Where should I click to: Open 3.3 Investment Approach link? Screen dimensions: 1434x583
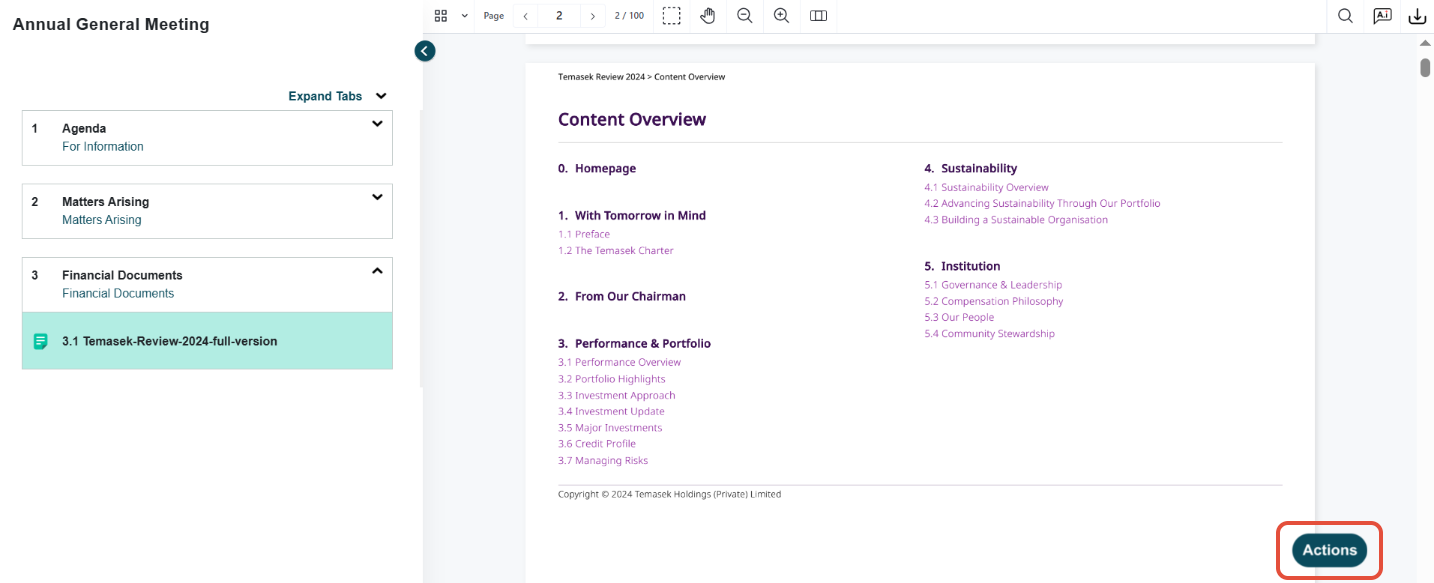click(617, 395)
